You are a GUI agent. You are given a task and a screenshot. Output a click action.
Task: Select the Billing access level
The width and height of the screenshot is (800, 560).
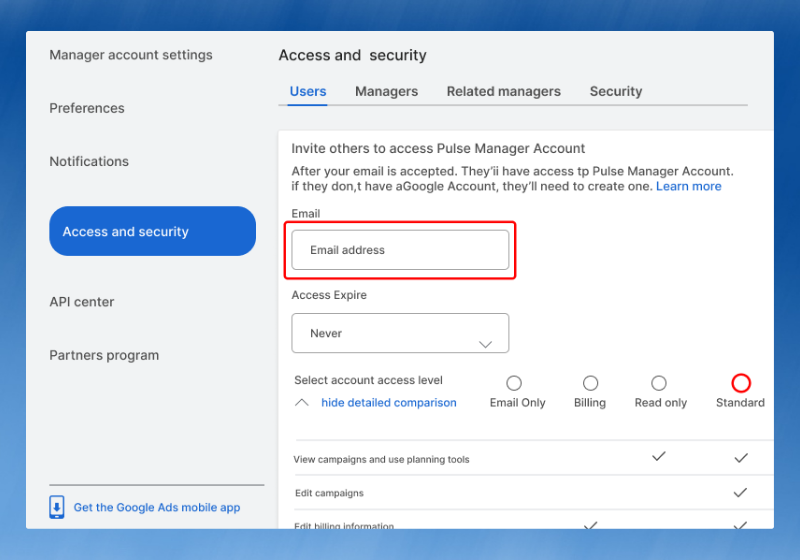pos(590,383)
